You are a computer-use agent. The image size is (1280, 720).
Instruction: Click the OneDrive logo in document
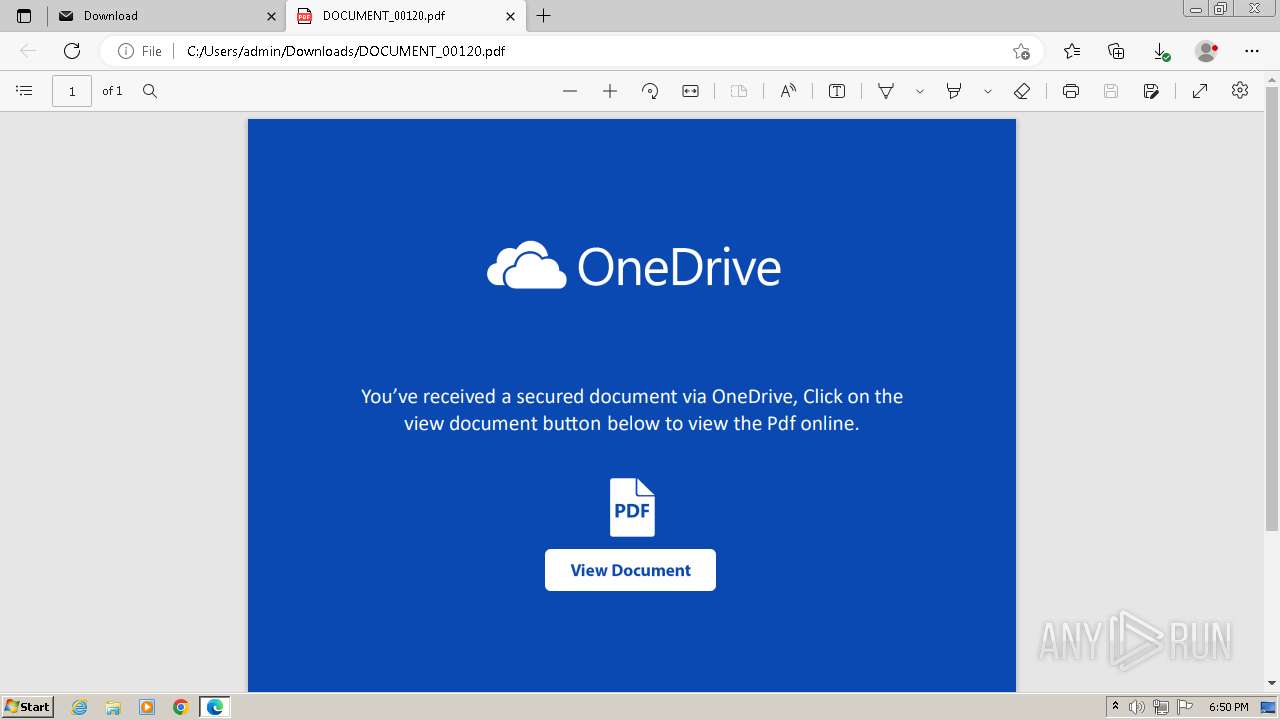point(634,266)
